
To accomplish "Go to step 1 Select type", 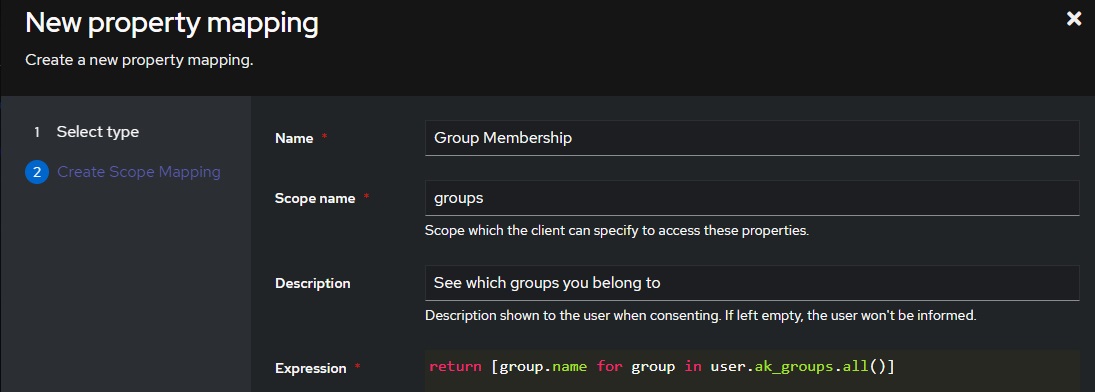I will pyautogui.click(x=86, y=132).
